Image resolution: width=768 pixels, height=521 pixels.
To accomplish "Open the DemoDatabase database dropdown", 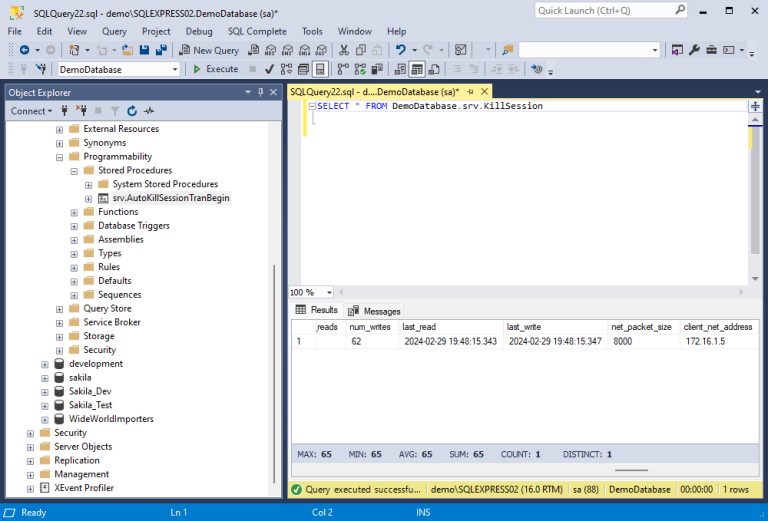I will click(174, 69).
